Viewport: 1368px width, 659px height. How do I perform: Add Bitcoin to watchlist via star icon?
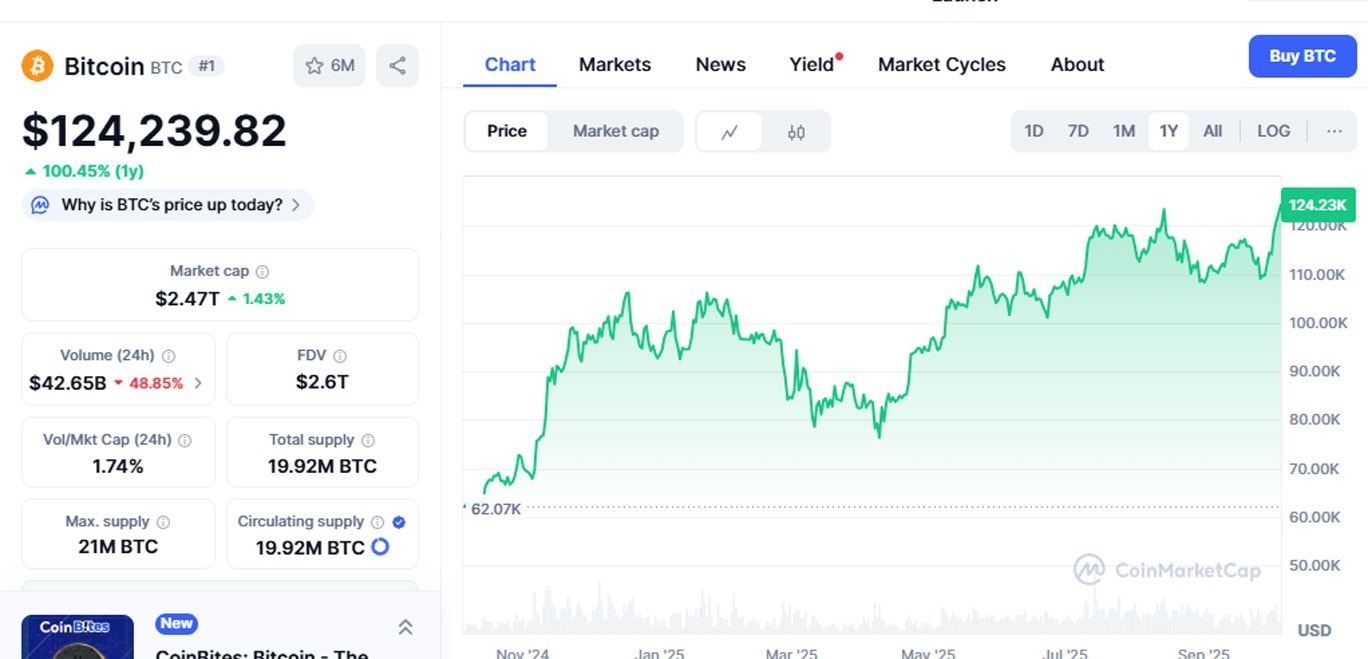click(x=318, y=64)
